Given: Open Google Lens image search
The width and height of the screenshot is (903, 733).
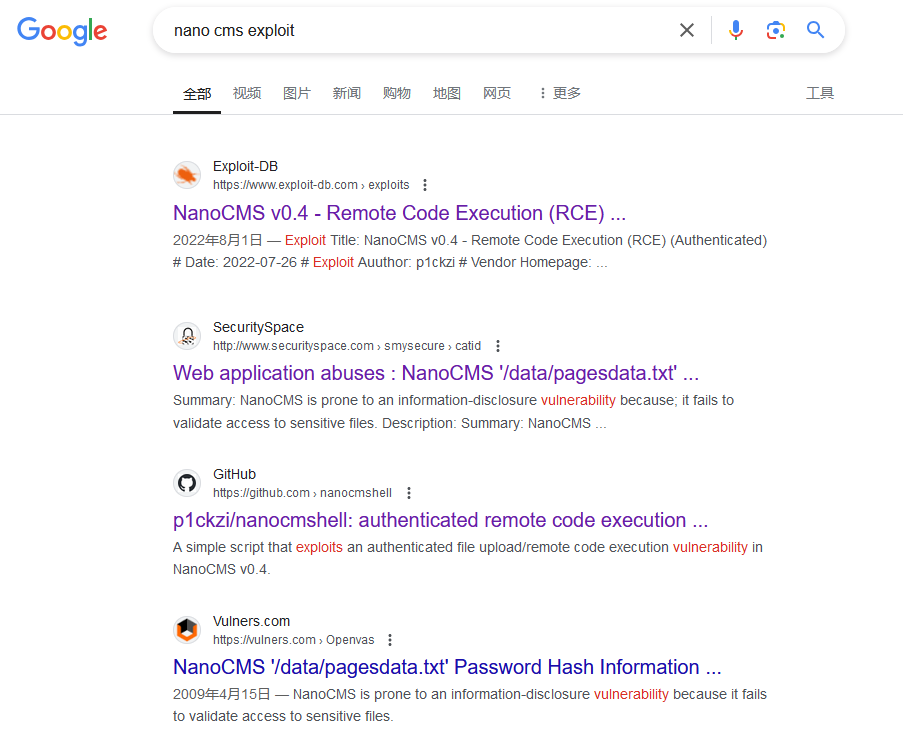Looking at the screenshot, I should [776, 30].
